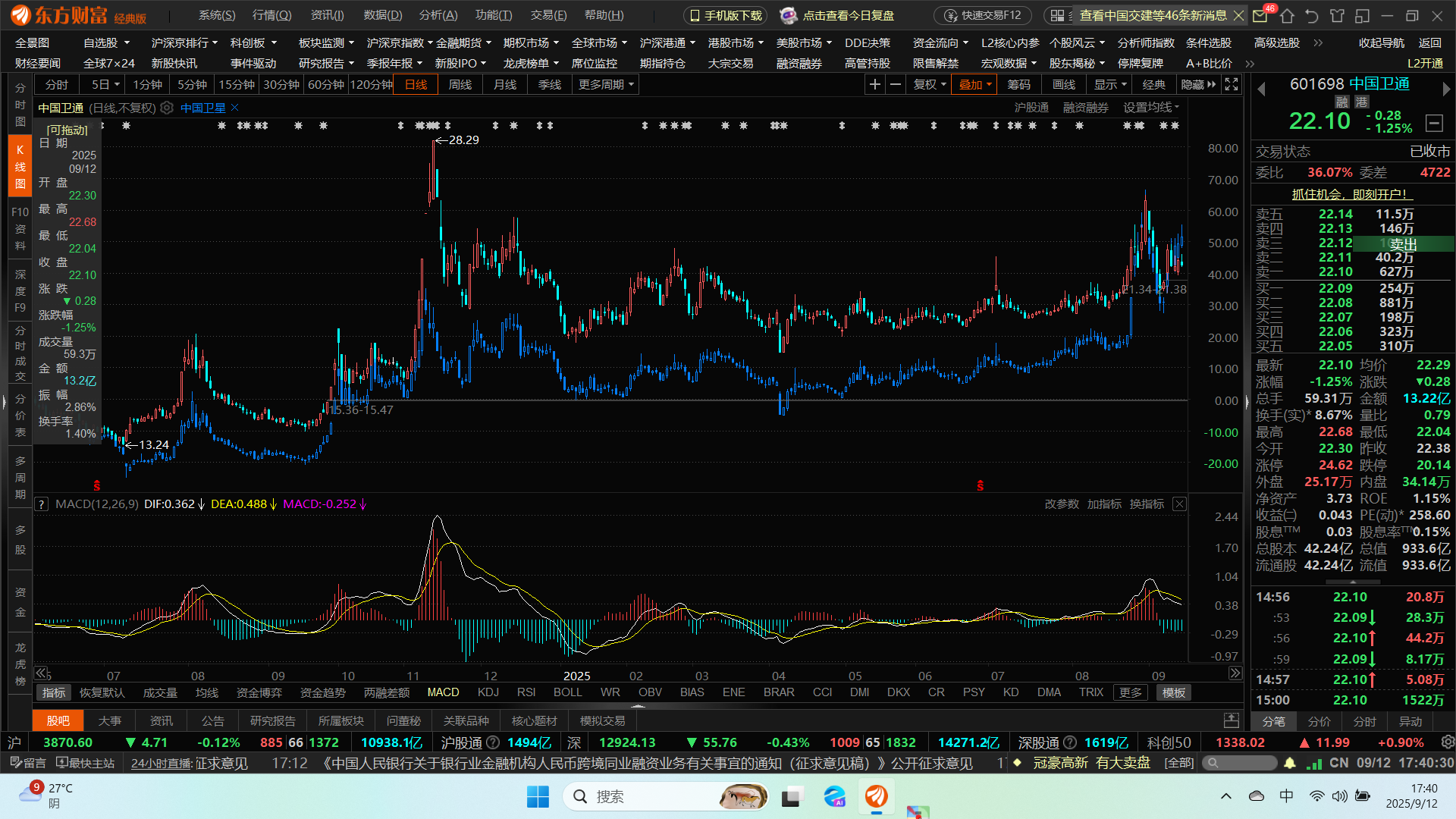Expand the bottom info panel icon
1456x819 pixels.
[x=1232, y=720]
